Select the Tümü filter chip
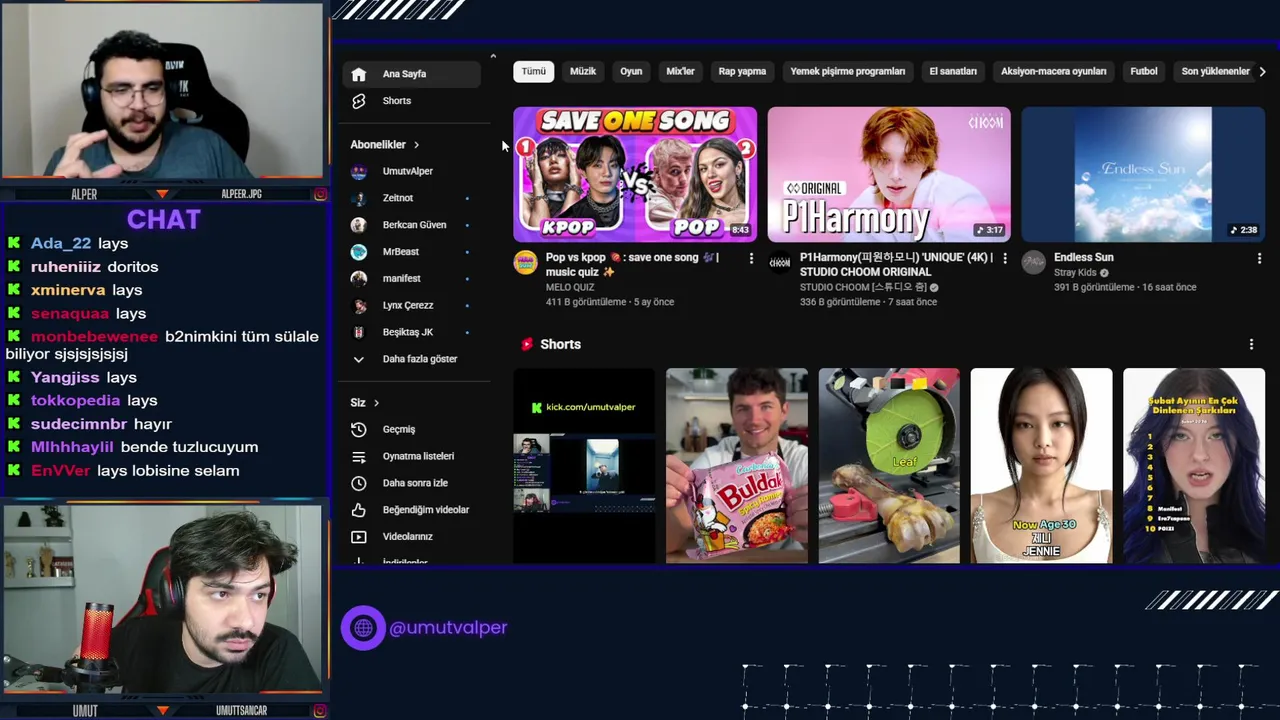The image size is (1280, 720). tap(534, 71)
